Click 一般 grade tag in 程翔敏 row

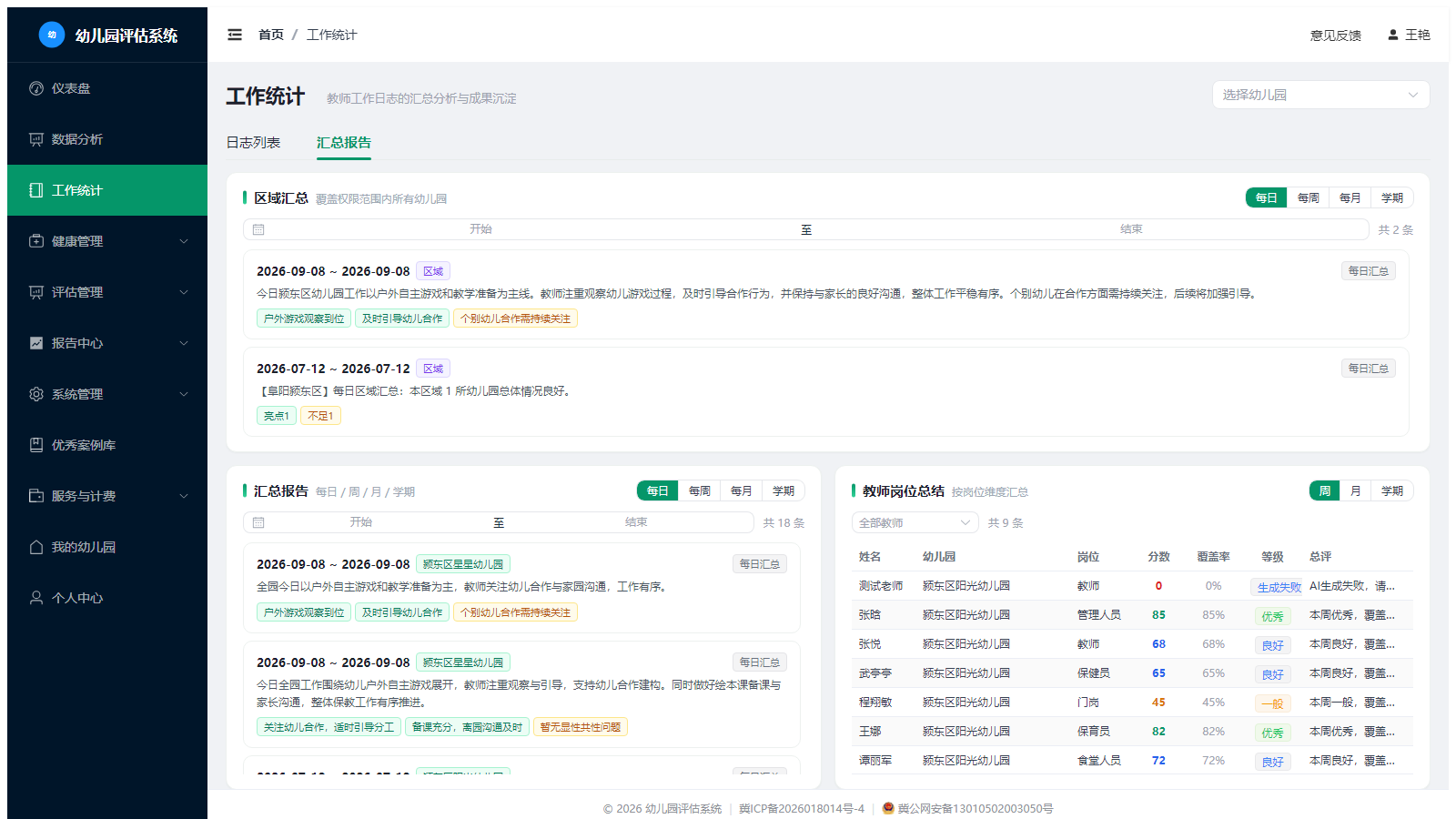(x=1272, y=703)
